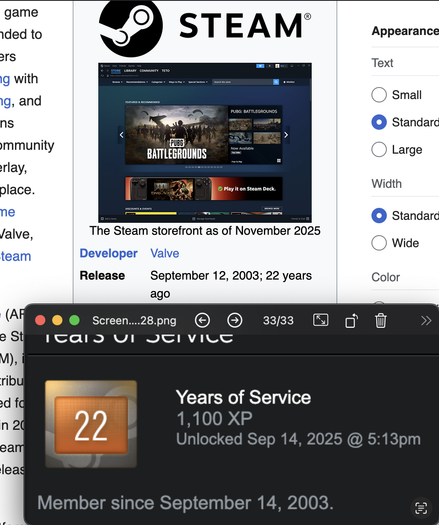Click the '1,100 XP' text
This screenshot has height=525, width=439.
(x=214, y=419)
